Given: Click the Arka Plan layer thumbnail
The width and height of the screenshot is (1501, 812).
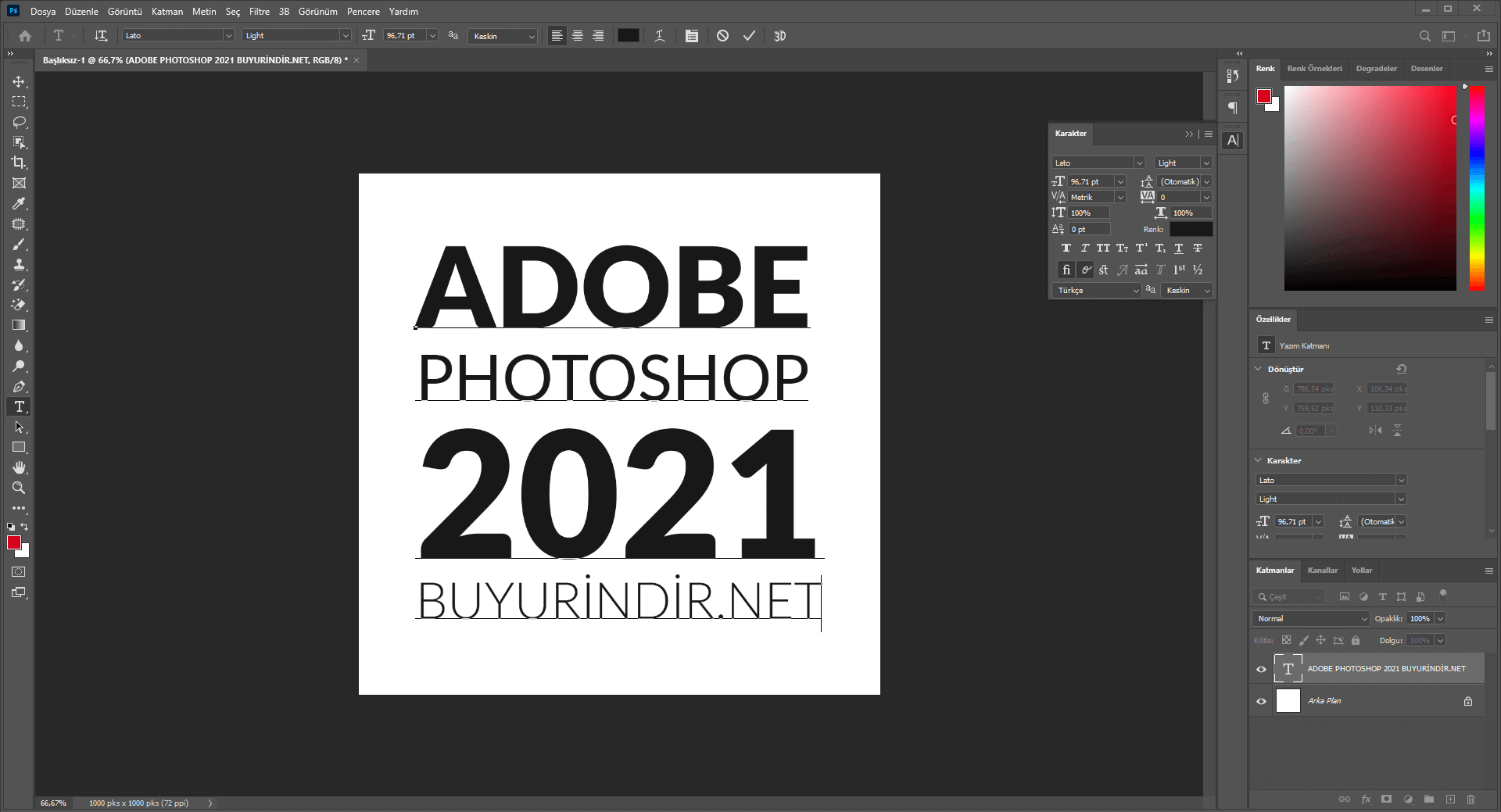Looking at the screenshot, I should pyautogui.click(x=1288, y=701).
